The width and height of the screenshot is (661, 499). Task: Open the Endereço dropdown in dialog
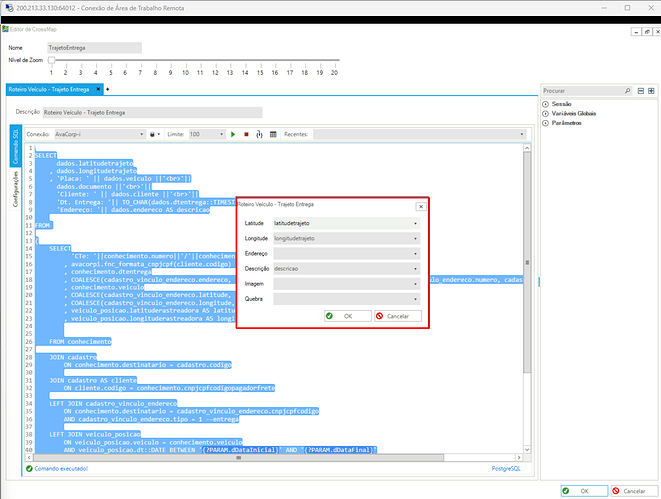[414, 253]
